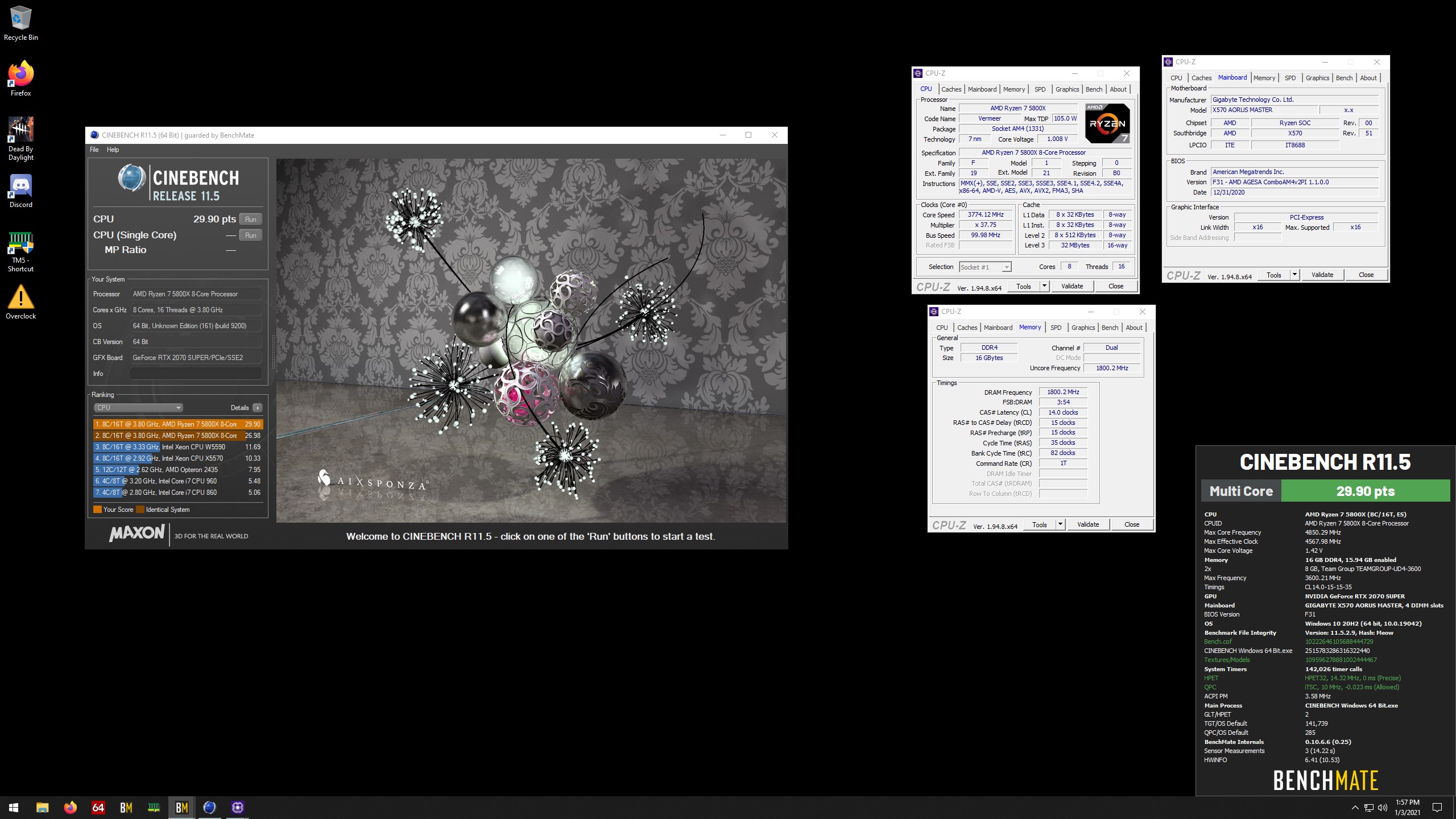Click the Ryzen logo in the CPU-Z CPU window
The width and height of the screenshot is (1456, 819).
point(1107,123)
